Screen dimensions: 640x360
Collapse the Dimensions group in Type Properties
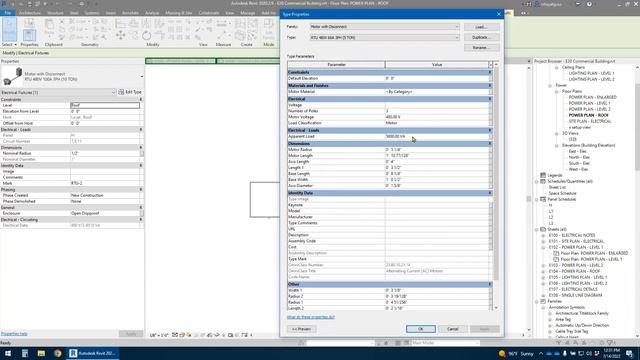pos(490,144)
